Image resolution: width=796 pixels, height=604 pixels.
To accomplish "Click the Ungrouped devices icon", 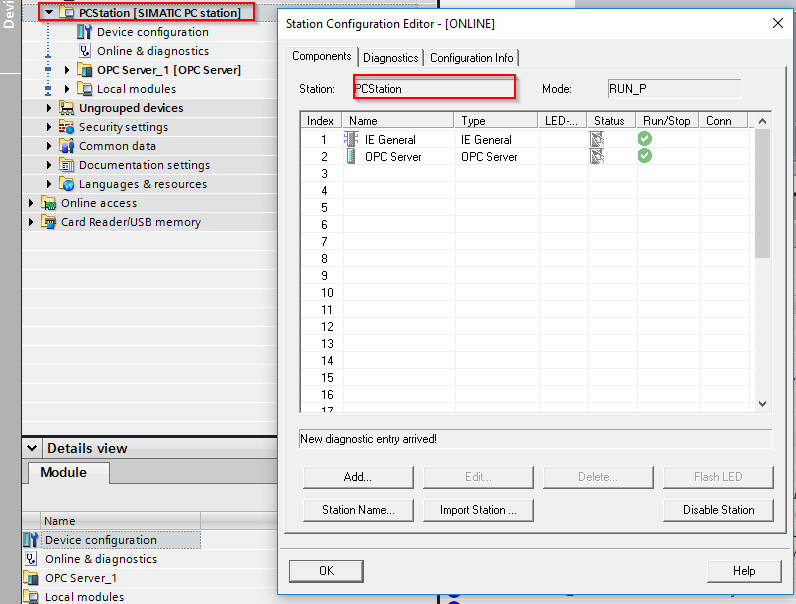I will (x=67, y=108).
